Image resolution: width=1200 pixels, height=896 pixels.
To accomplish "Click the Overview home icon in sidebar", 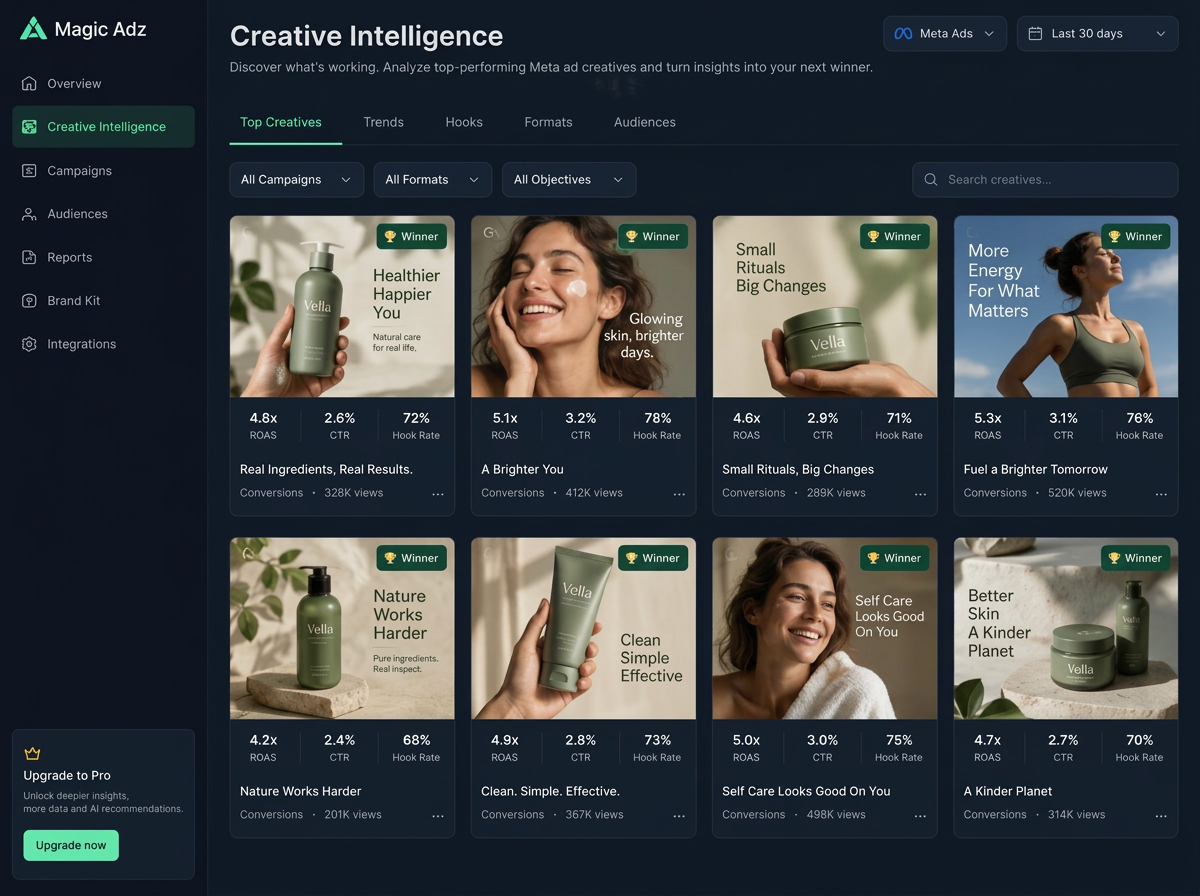I will [x=29, y=83].
